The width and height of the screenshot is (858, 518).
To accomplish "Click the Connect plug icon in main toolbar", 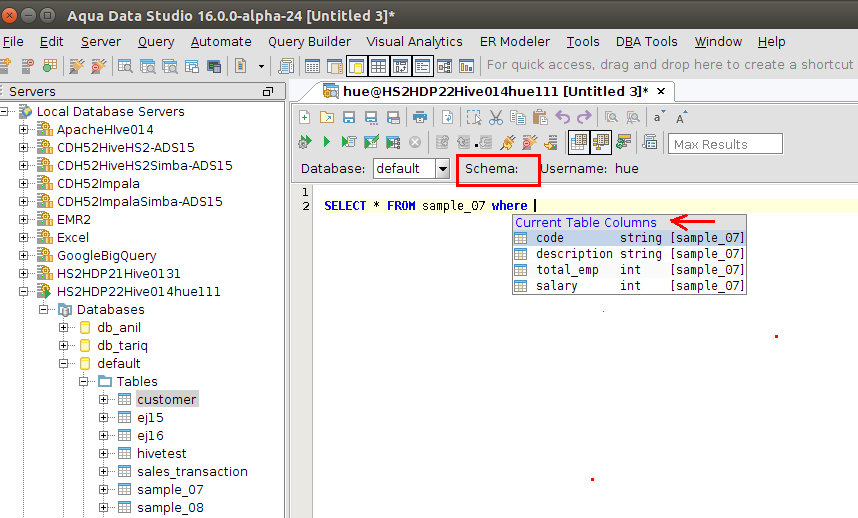I will 76,66.
